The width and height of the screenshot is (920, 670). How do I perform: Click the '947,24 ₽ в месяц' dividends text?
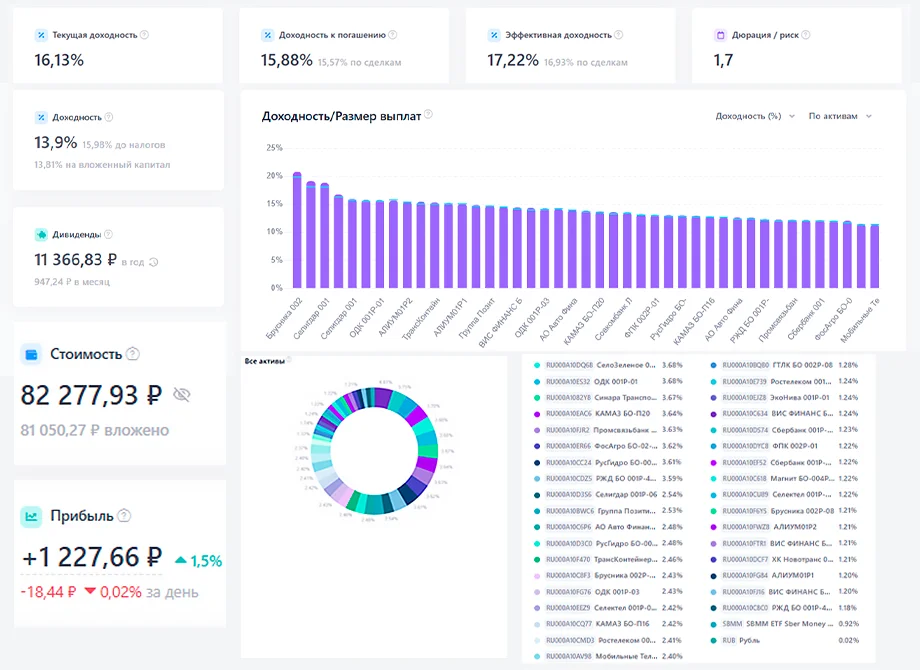click(x=72, y=282)
